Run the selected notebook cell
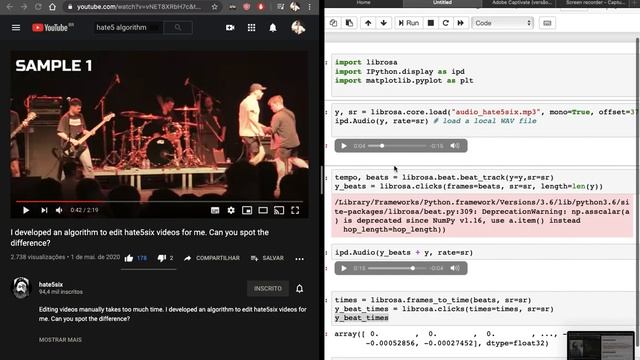The image size is (640, 360). point(409,23)
